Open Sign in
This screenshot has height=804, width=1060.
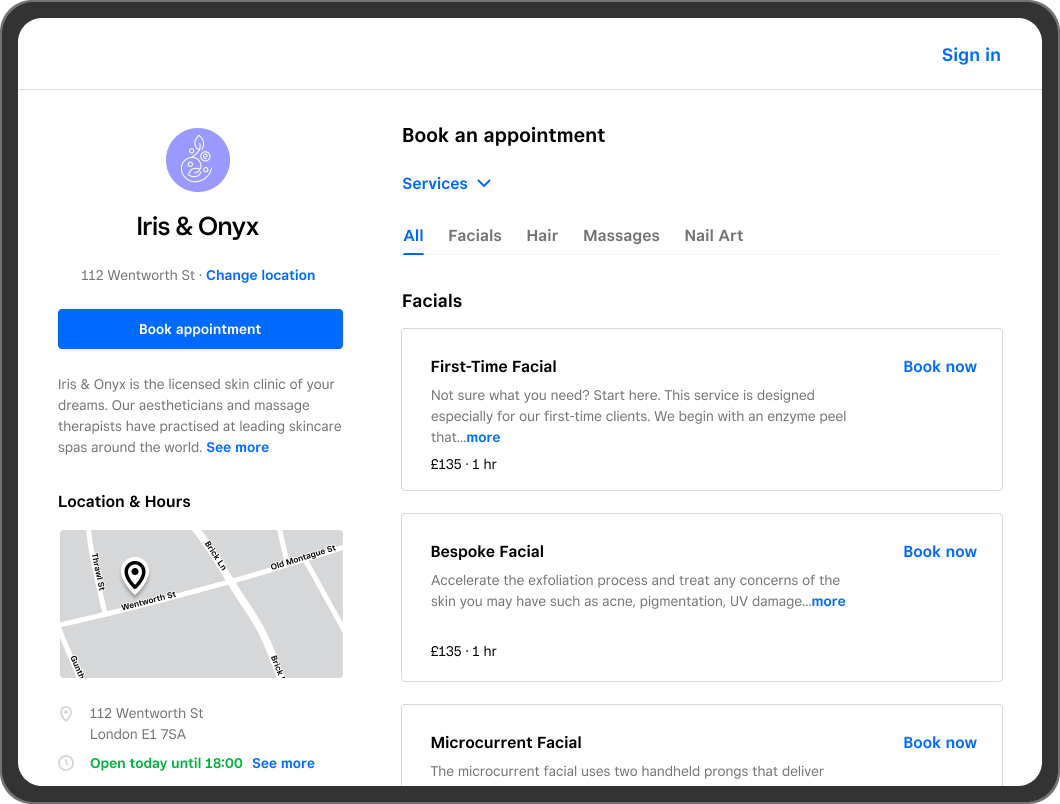coord(970,55)
